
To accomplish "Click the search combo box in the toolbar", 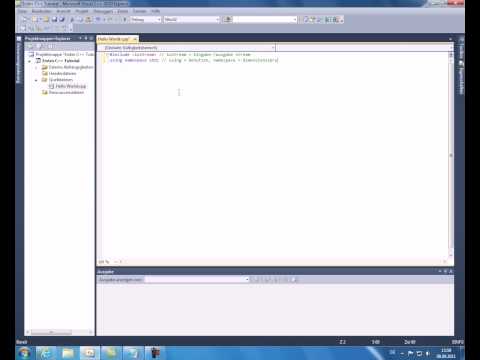I will coord(265,20).
